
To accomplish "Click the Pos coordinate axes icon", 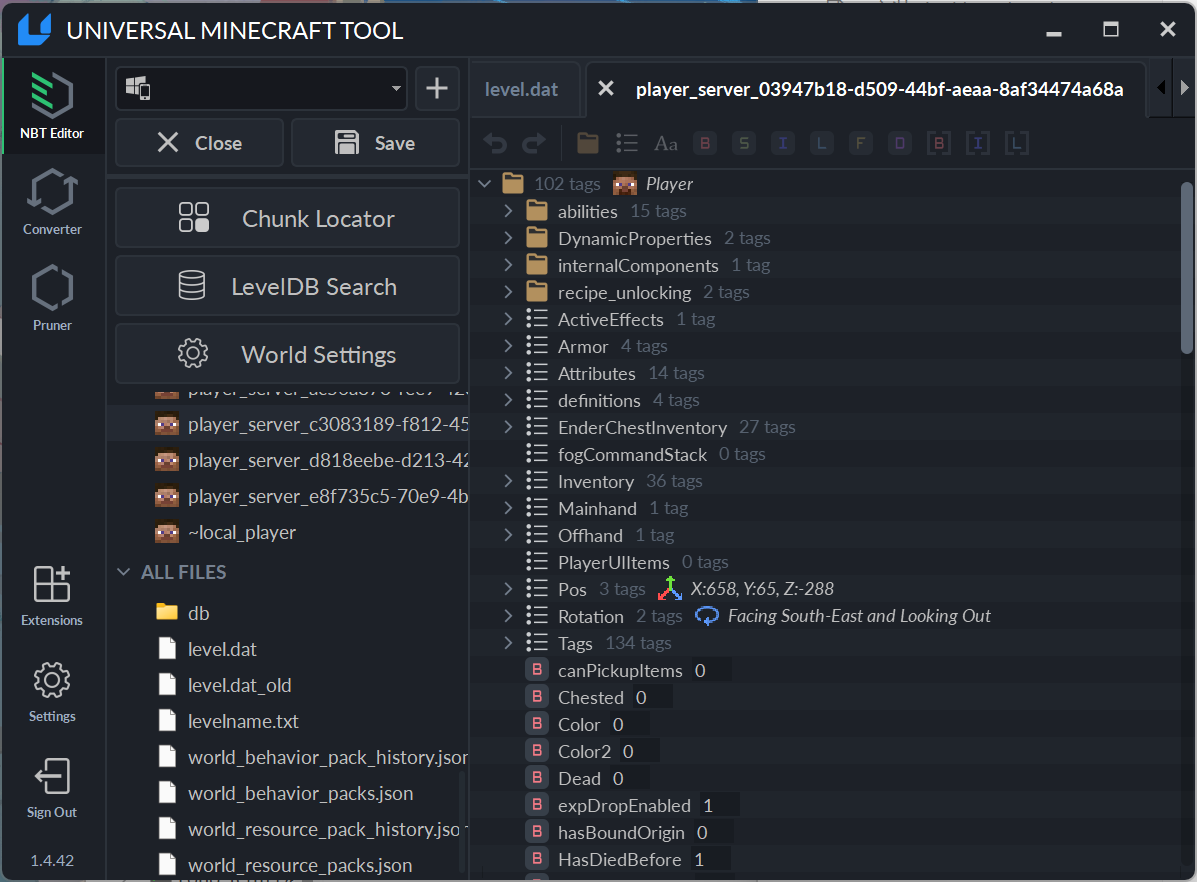I will coord(669,589).
